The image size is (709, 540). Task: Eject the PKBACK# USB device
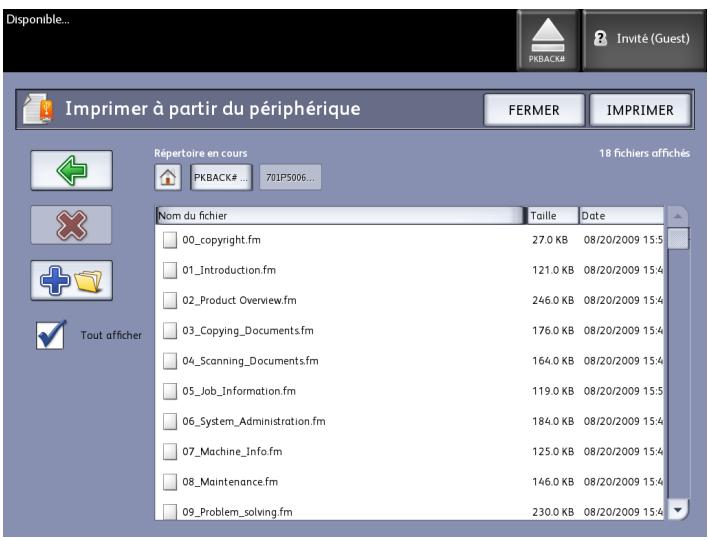pos(548,41)
